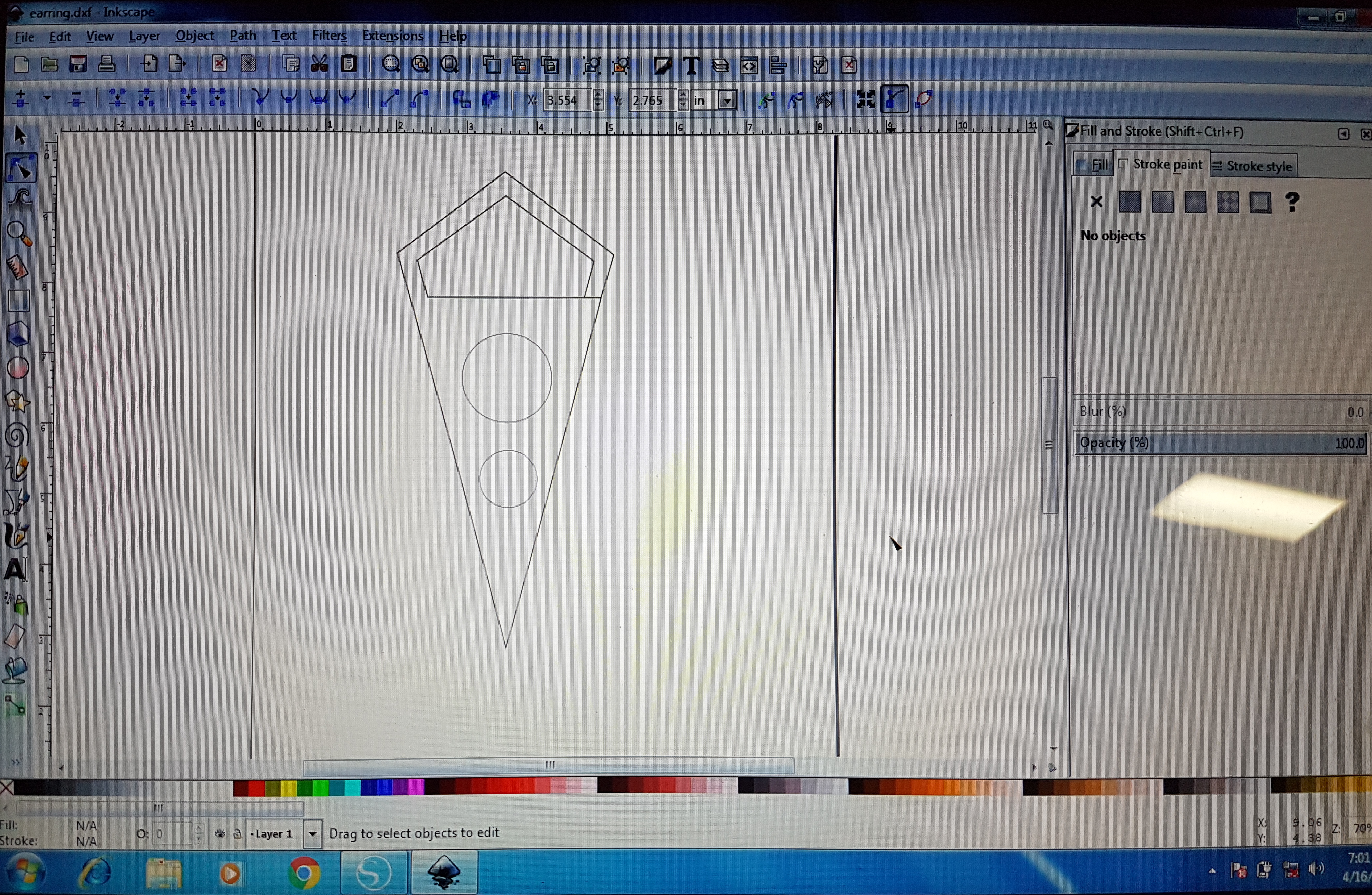Select the Connector tool
1372x895 pixels.
[15, 704]
